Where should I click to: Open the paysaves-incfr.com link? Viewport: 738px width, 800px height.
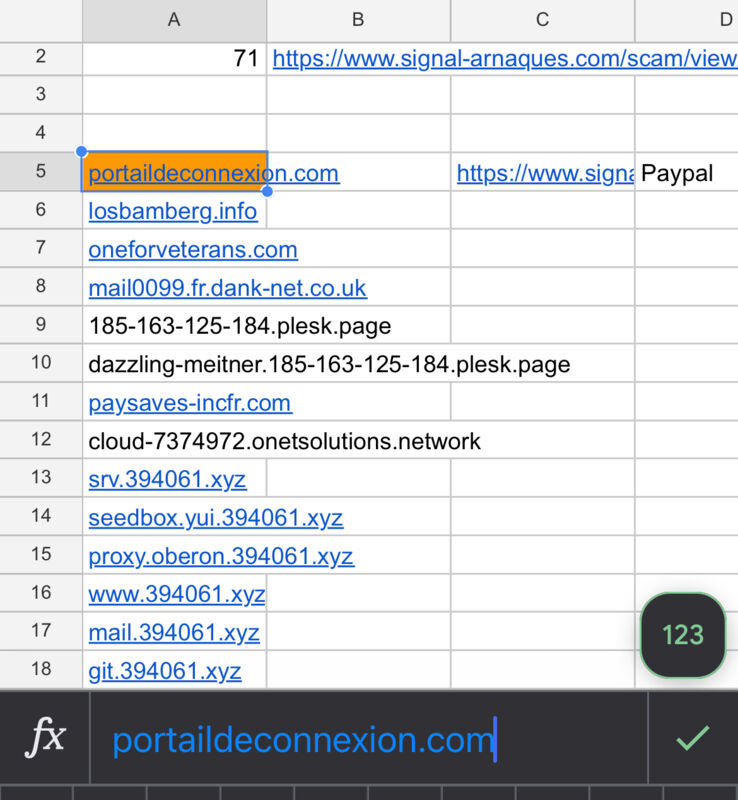tap(189, 403)
